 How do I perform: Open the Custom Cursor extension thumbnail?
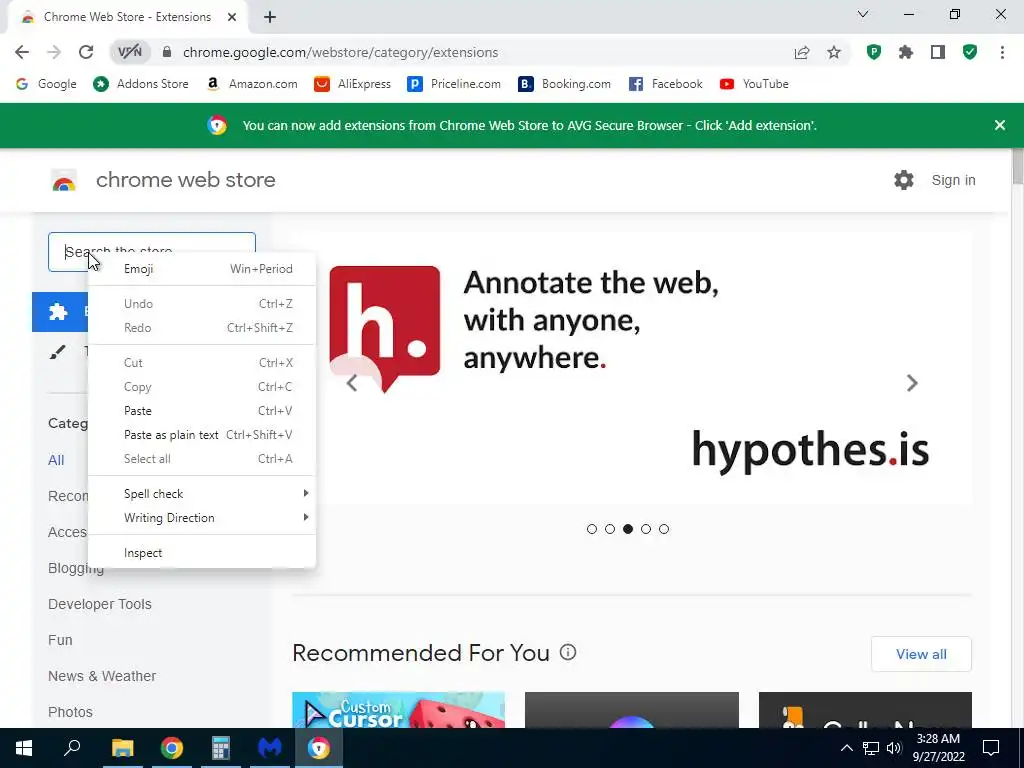[x=398, y=710]
